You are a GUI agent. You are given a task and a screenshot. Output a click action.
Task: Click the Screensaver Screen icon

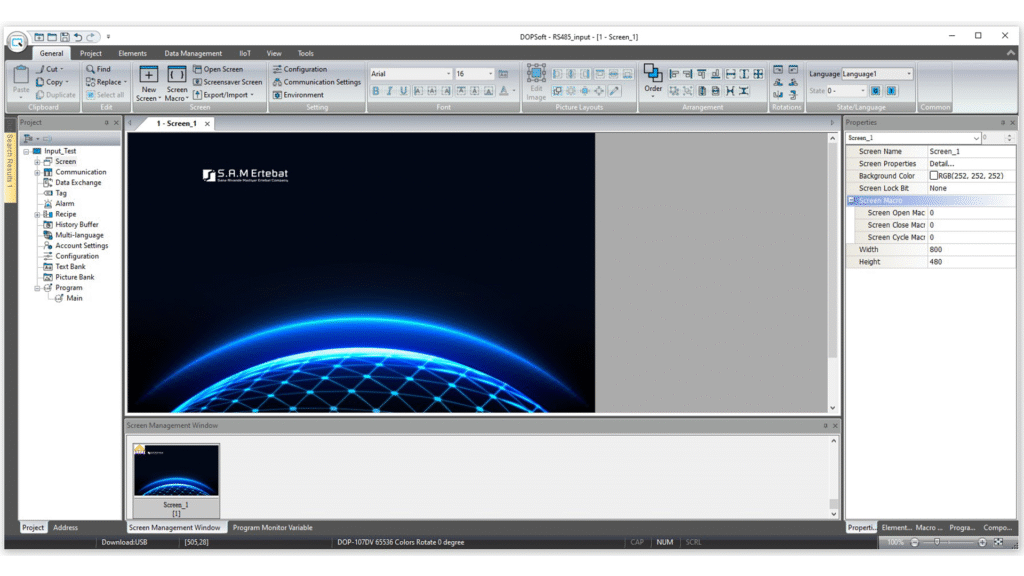point(197,82)
